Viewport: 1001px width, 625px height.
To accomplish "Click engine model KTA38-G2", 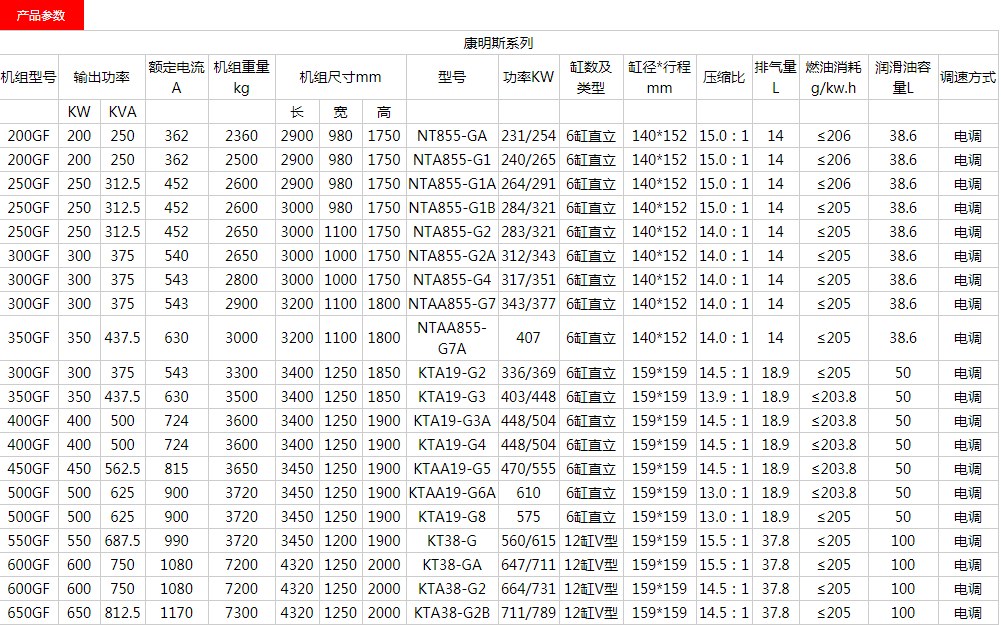I will (452, 589).
